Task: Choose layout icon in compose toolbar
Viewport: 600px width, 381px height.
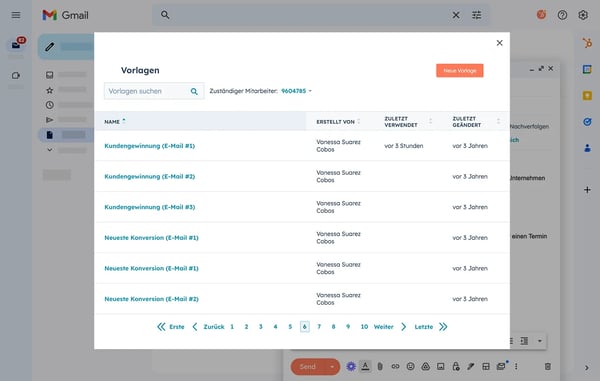Action: tap(486, 366)
